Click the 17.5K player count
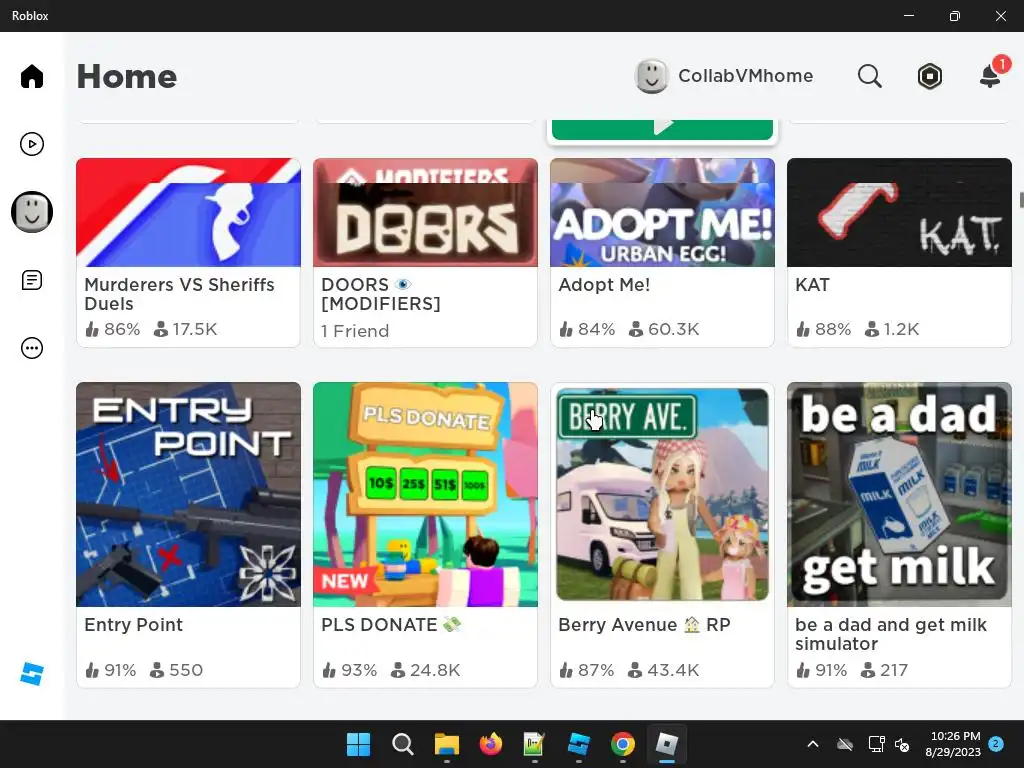 [185, 329]
